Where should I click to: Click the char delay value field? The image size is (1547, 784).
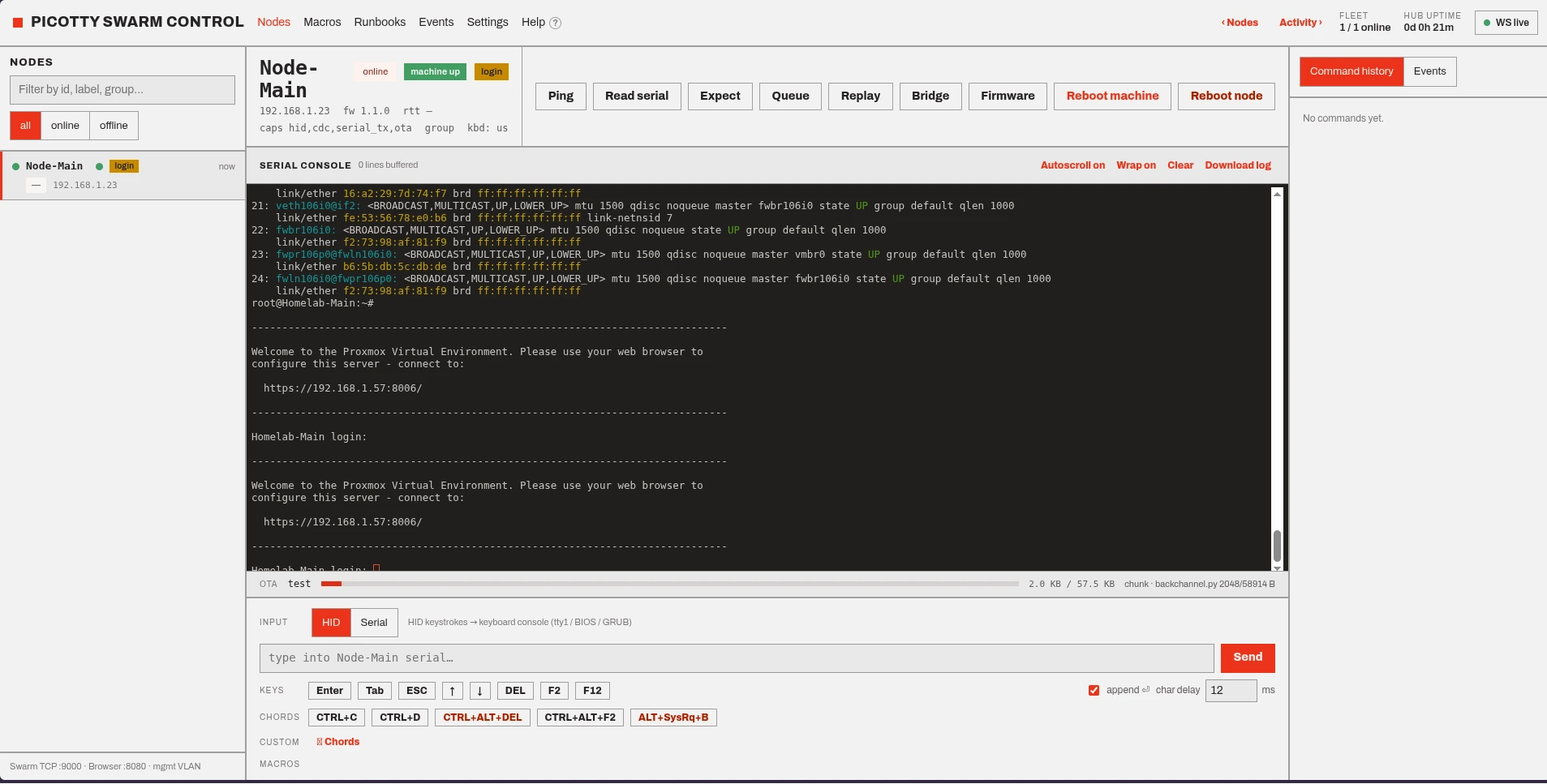pyautogui.click(x=1231, y=691)
